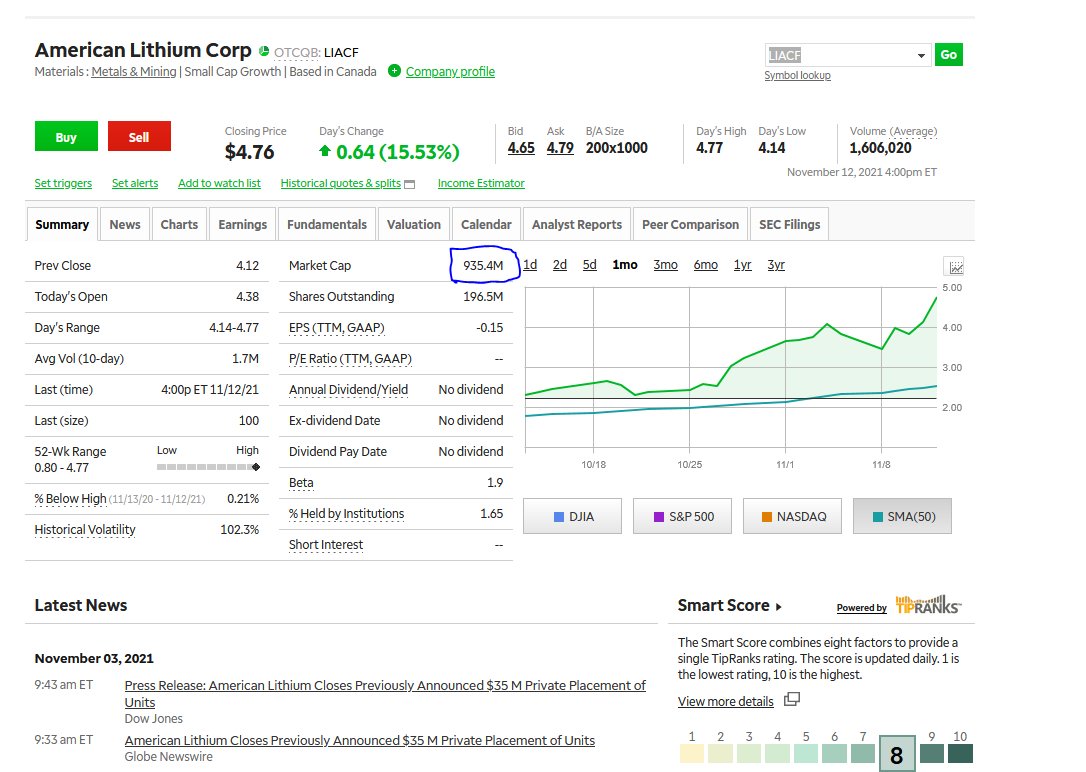
Task: Click View more details under Smart Score
Action: 725,701
